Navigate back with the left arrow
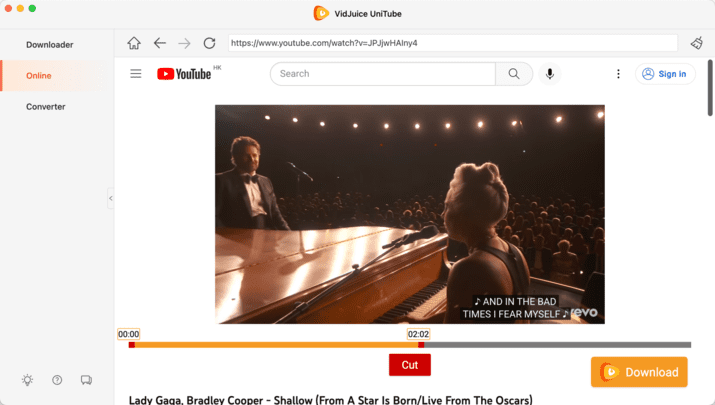Viewport: 715px width, 405px height. 160,43
